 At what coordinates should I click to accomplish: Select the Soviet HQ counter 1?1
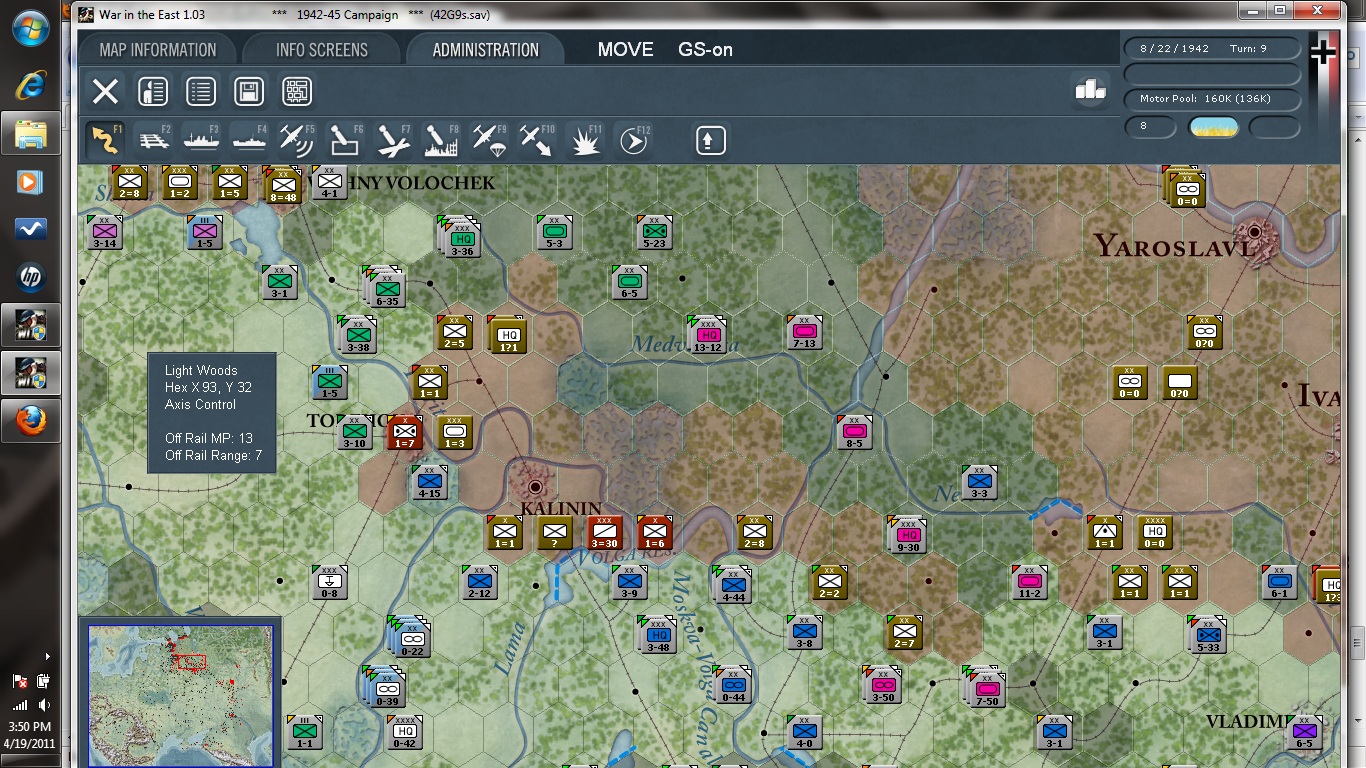(x=508, y=335)
